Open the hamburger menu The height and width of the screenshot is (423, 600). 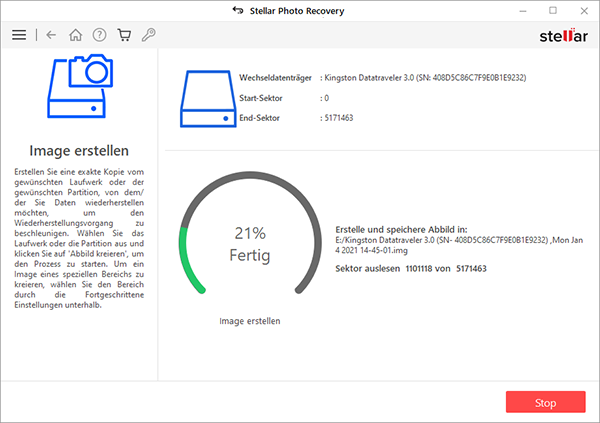[19, 35]
